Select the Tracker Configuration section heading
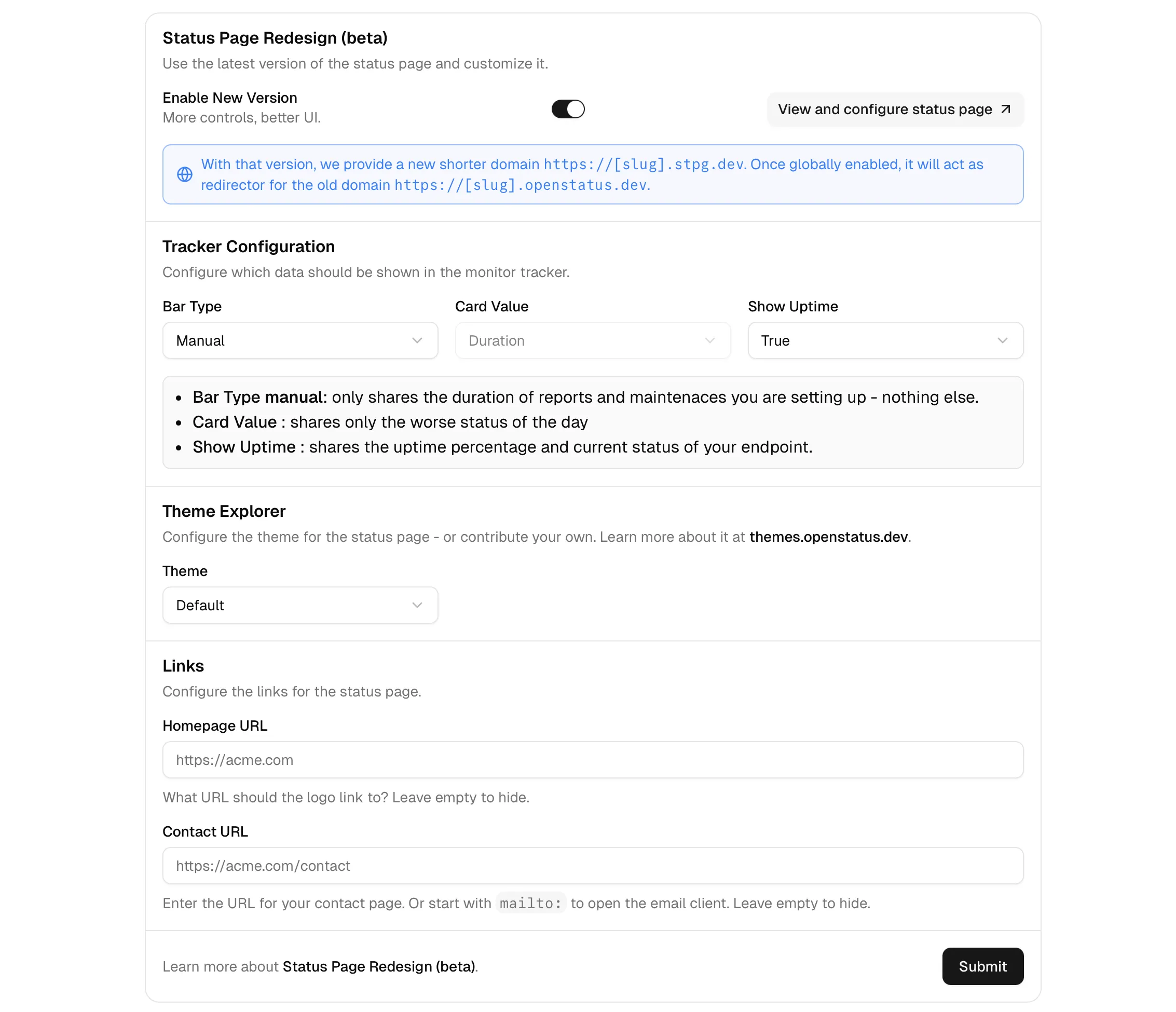 point(249,246)
